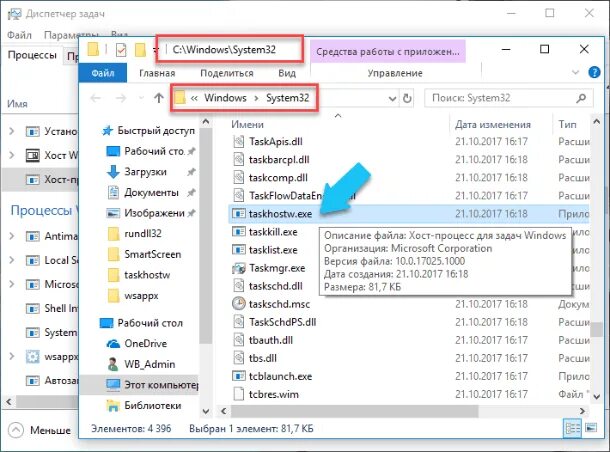The image size is (610, 452).
Task: Select Быстрый доступ in navigation pane
Action: point(156,131)
